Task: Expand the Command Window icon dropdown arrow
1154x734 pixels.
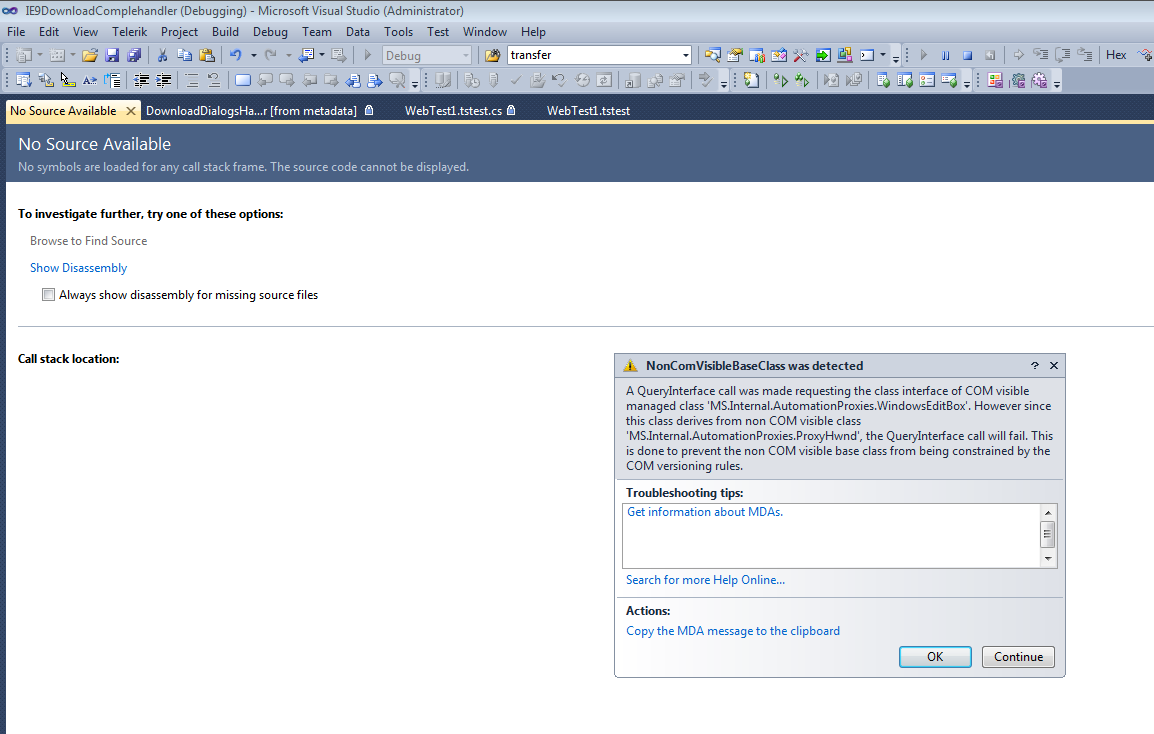Action: click(x=882, y=55)
